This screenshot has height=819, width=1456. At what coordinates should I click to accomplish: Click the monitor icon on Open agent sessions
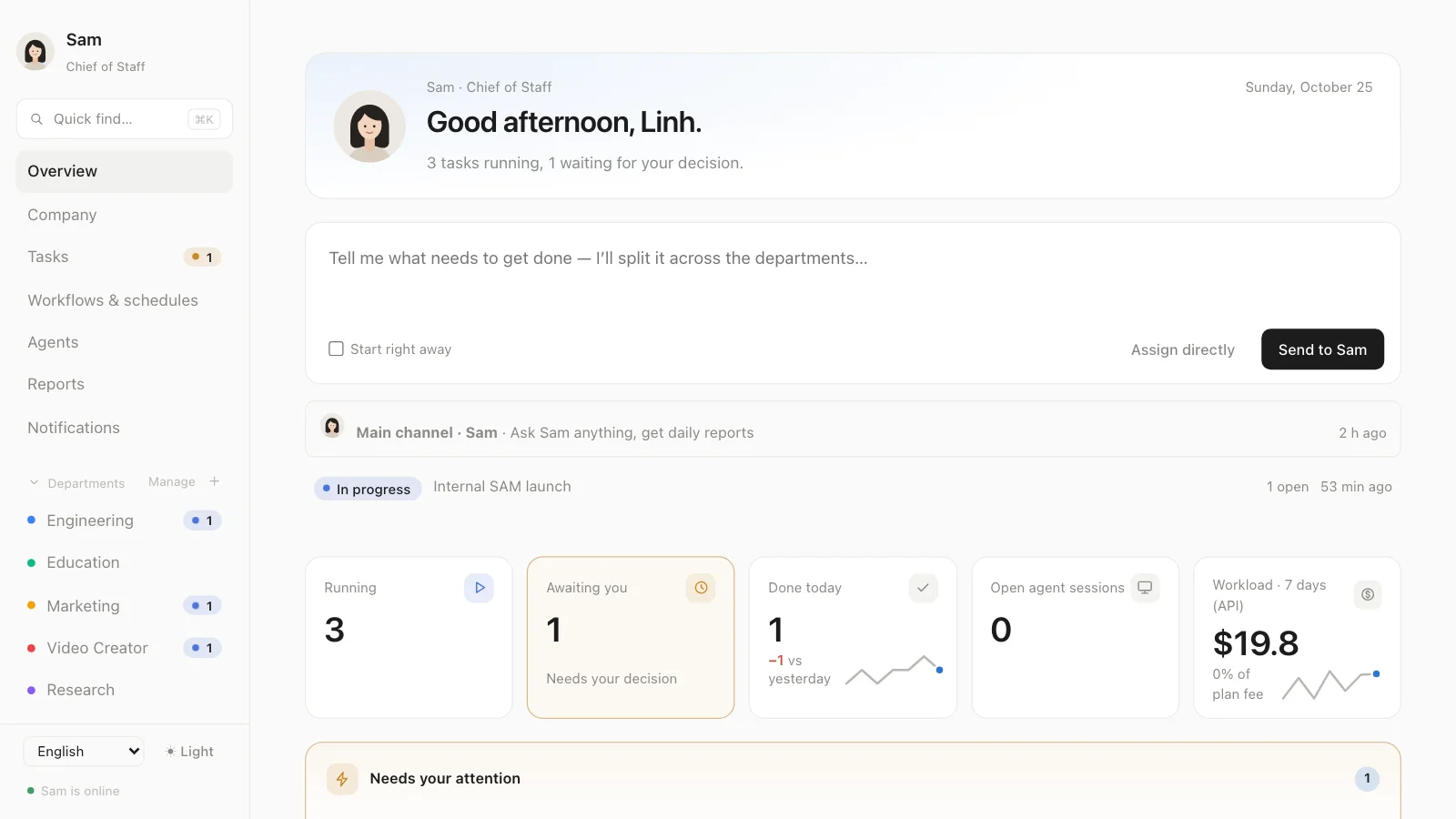[x=1145, y=588]
